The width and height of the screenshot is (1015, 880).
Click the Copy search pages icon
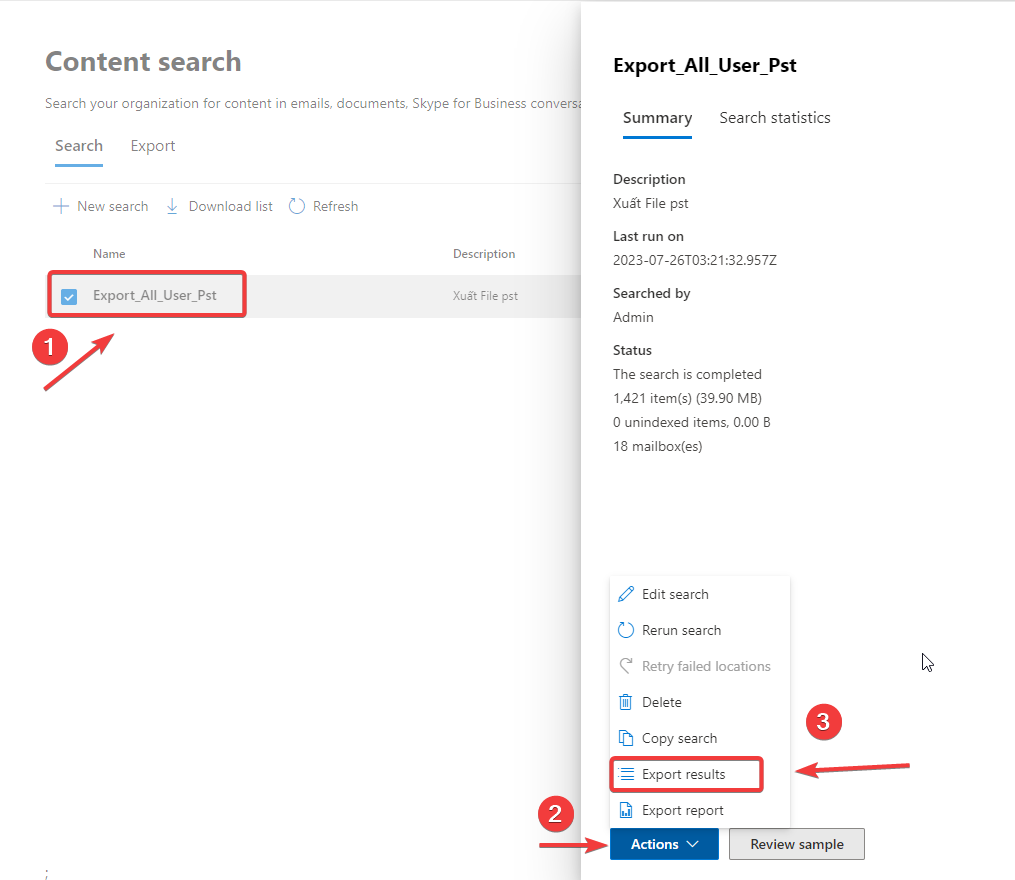626,738
